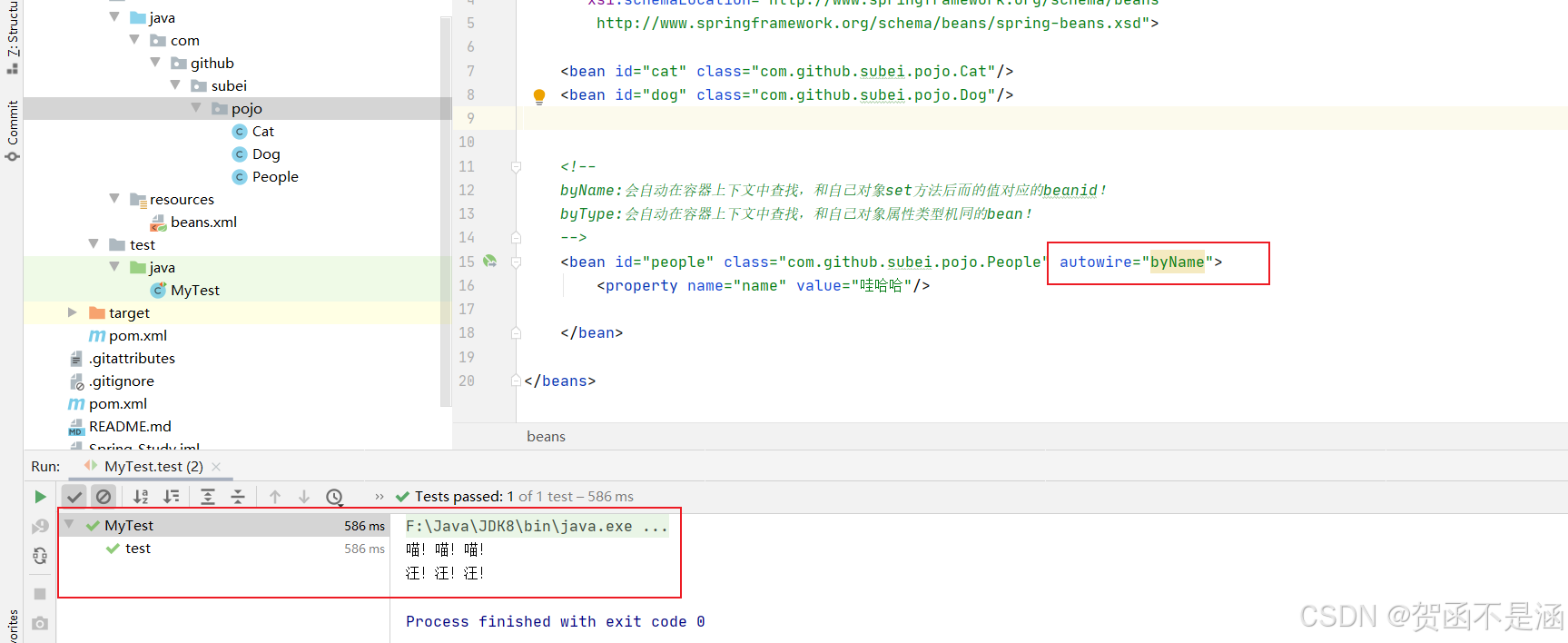Image resolution: width=1568 pixels, height=643 pixels.
Task: Collapse the subei package
Action: [x=175, y=85]
